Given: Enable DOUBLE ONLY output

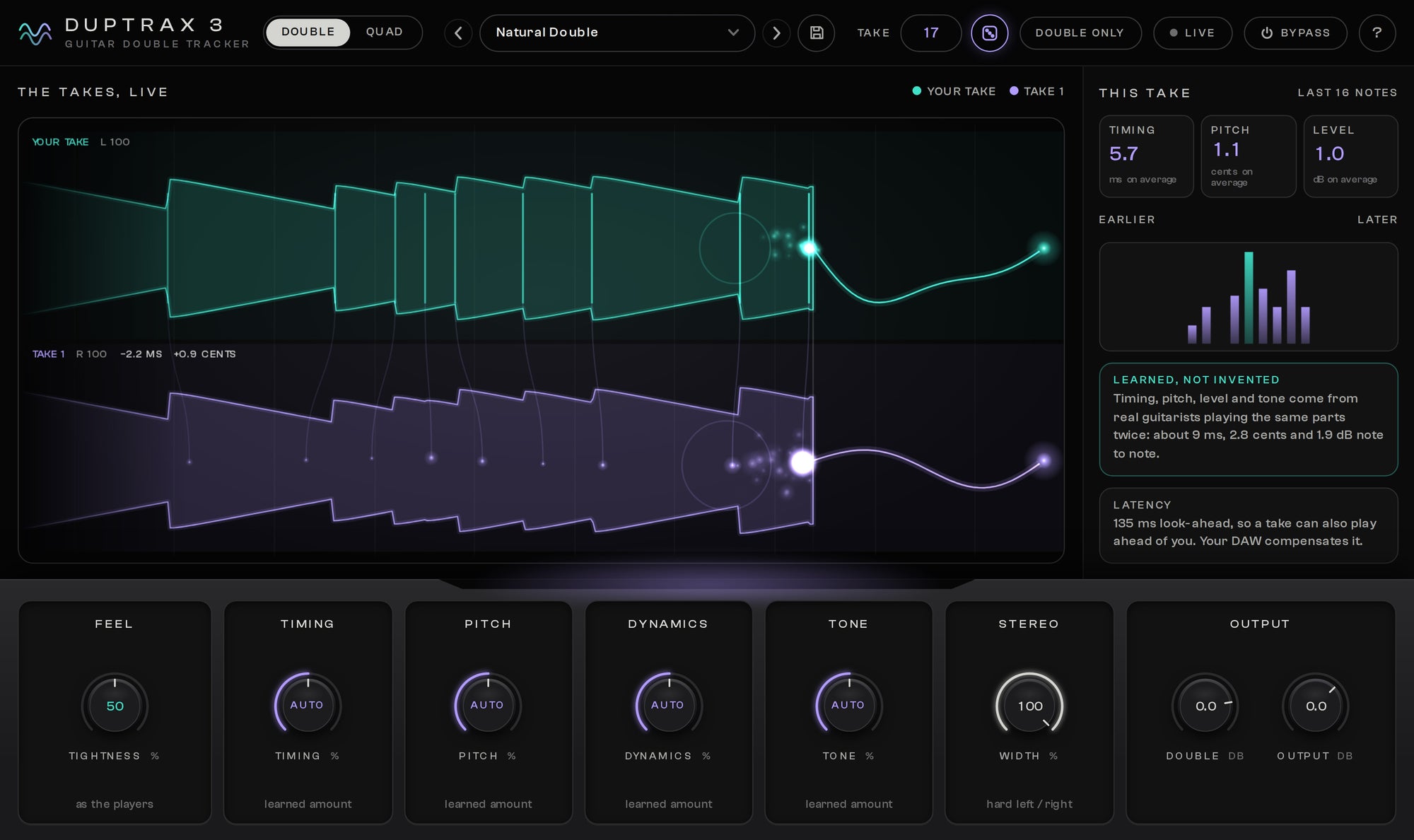Looking at the screenshot, I should point(1080,33).
